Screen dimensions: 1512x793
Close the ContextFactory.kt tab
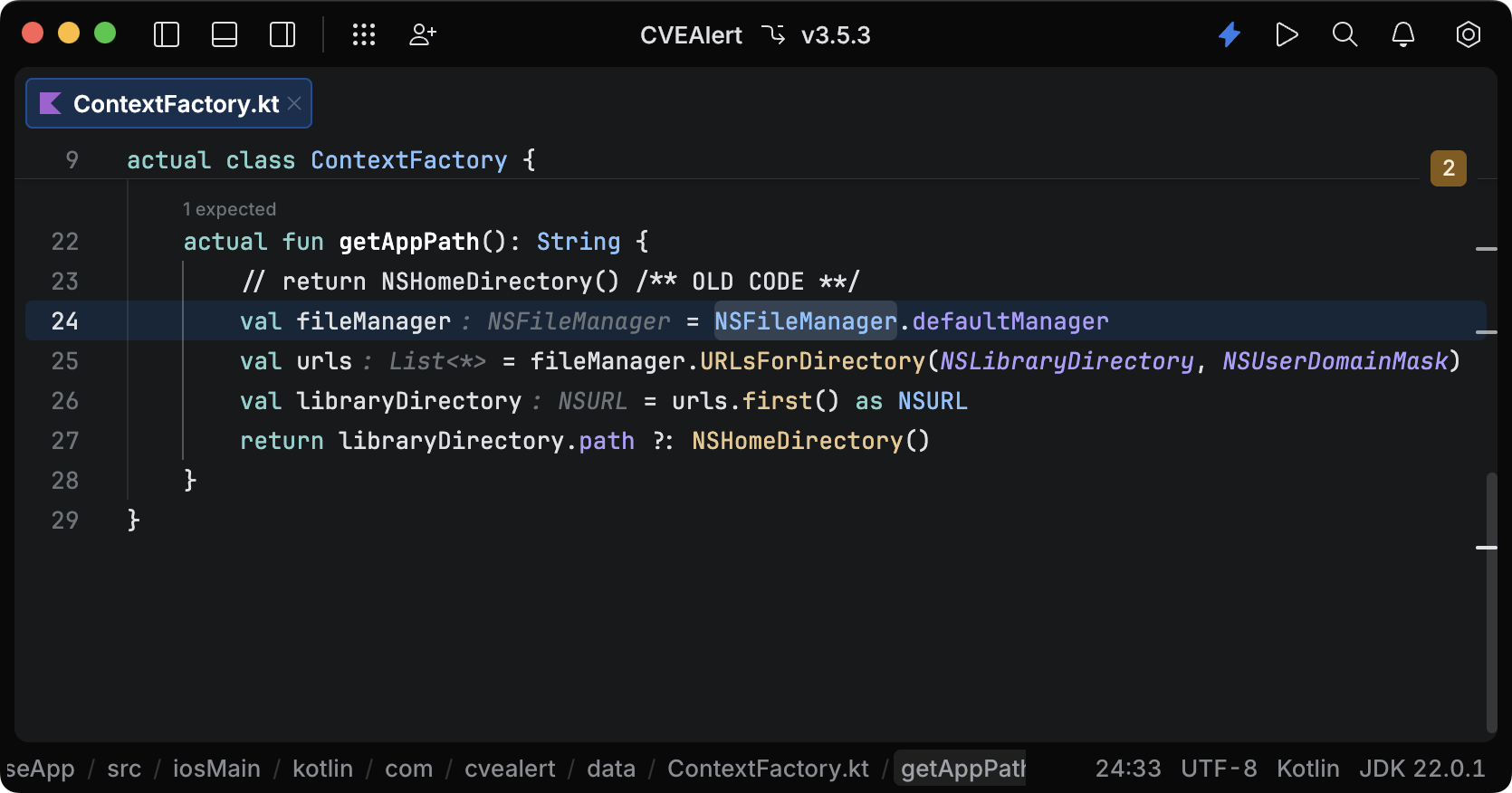294,103
